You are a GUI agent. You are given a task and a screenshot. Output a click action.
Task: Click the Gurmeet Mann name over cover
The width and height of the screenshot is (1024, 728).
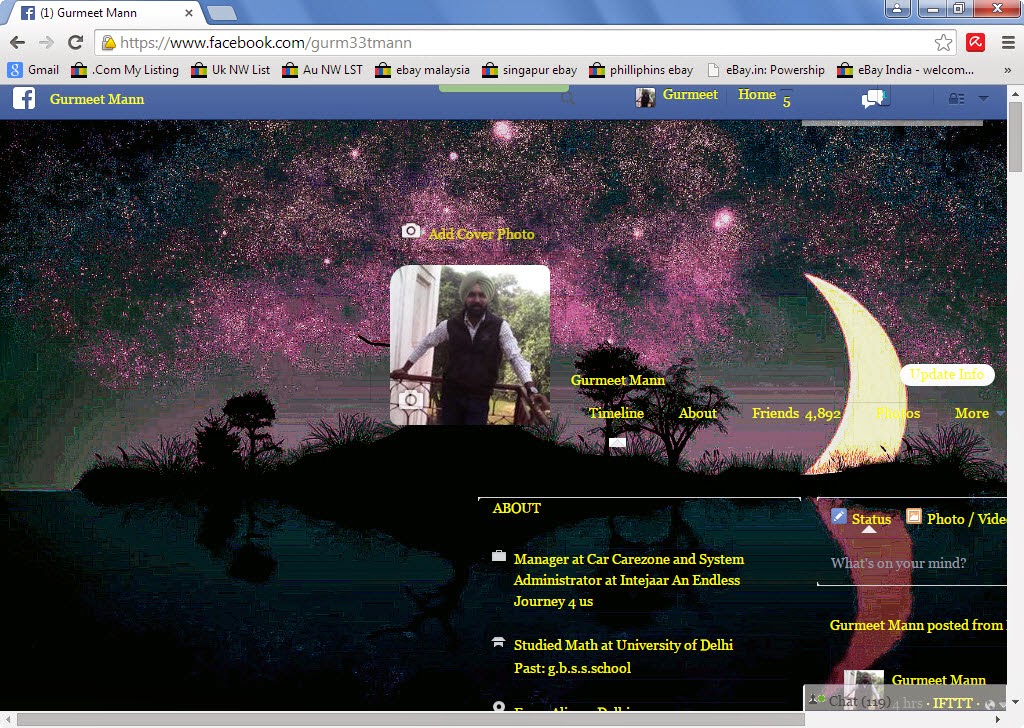pos(618,380)
